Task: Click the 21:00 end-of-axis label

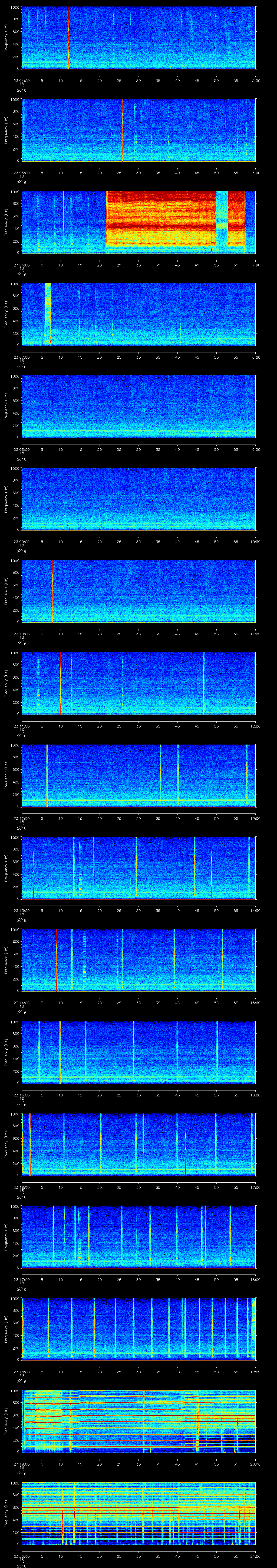Action: 255,1556
